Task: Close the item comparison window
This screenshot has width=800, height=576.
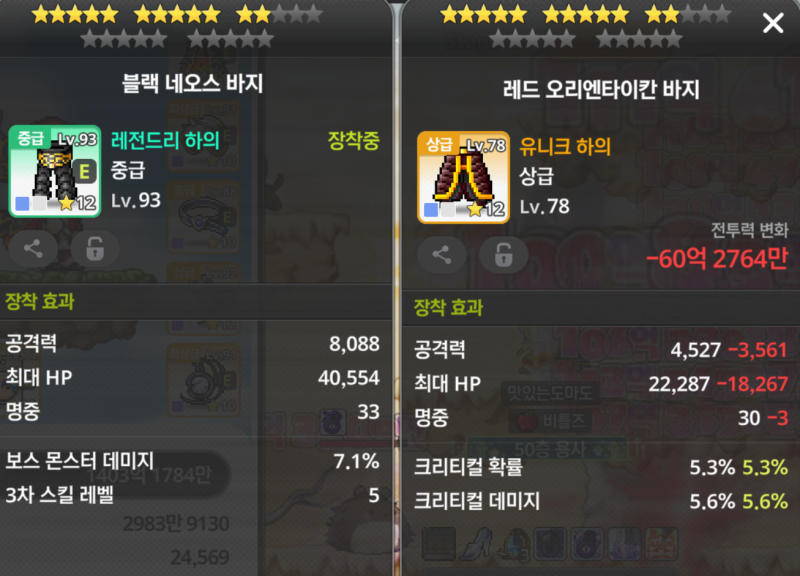Action: 773,23
